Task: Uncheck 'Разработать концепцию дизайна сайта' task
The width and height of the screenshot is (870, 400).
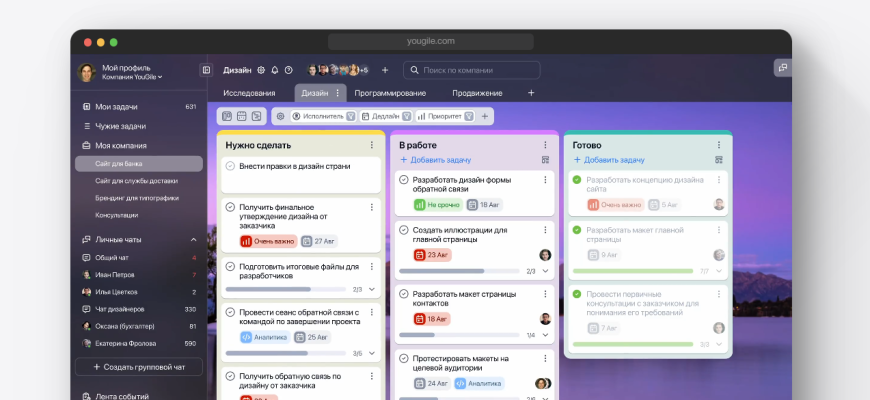Action: pos(576,180)
